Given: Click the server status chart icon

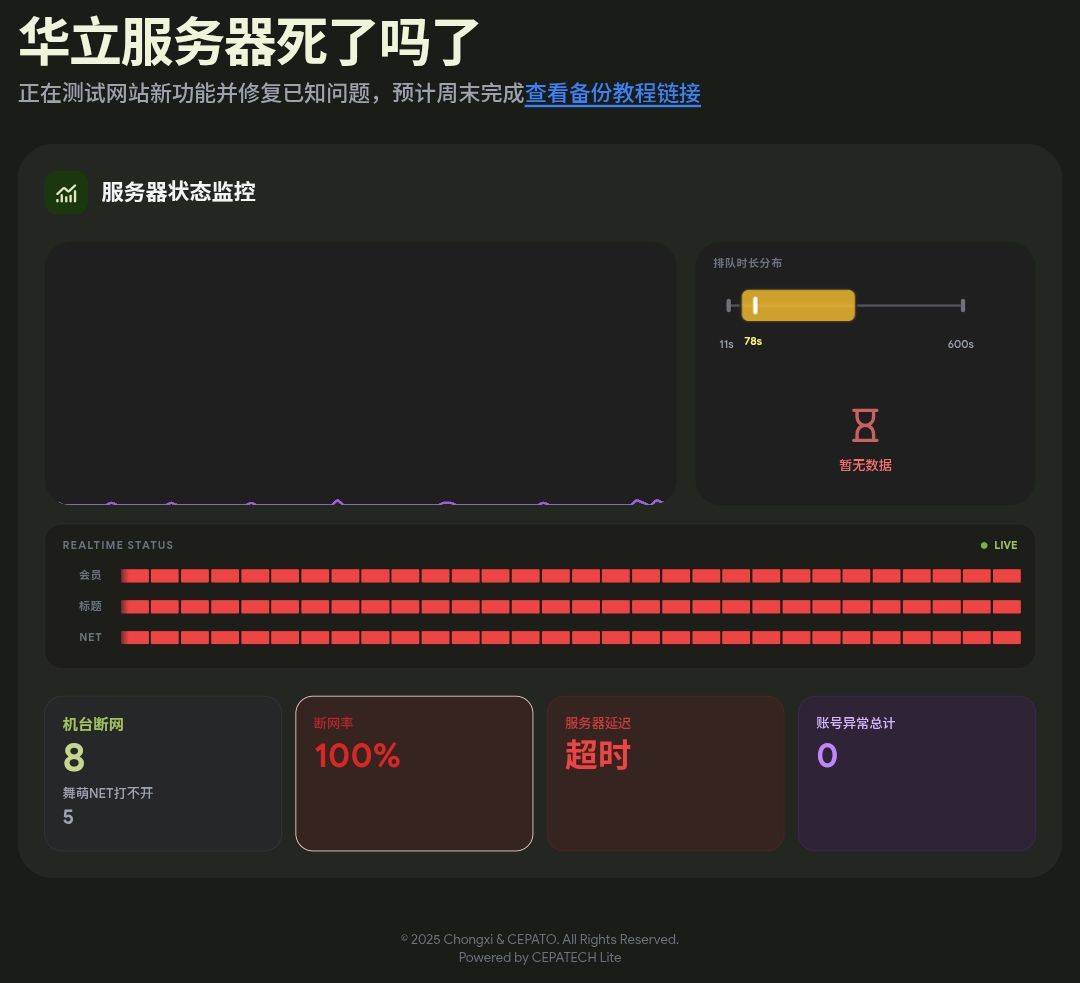Looking at the screenshot, I should [66, 193].
